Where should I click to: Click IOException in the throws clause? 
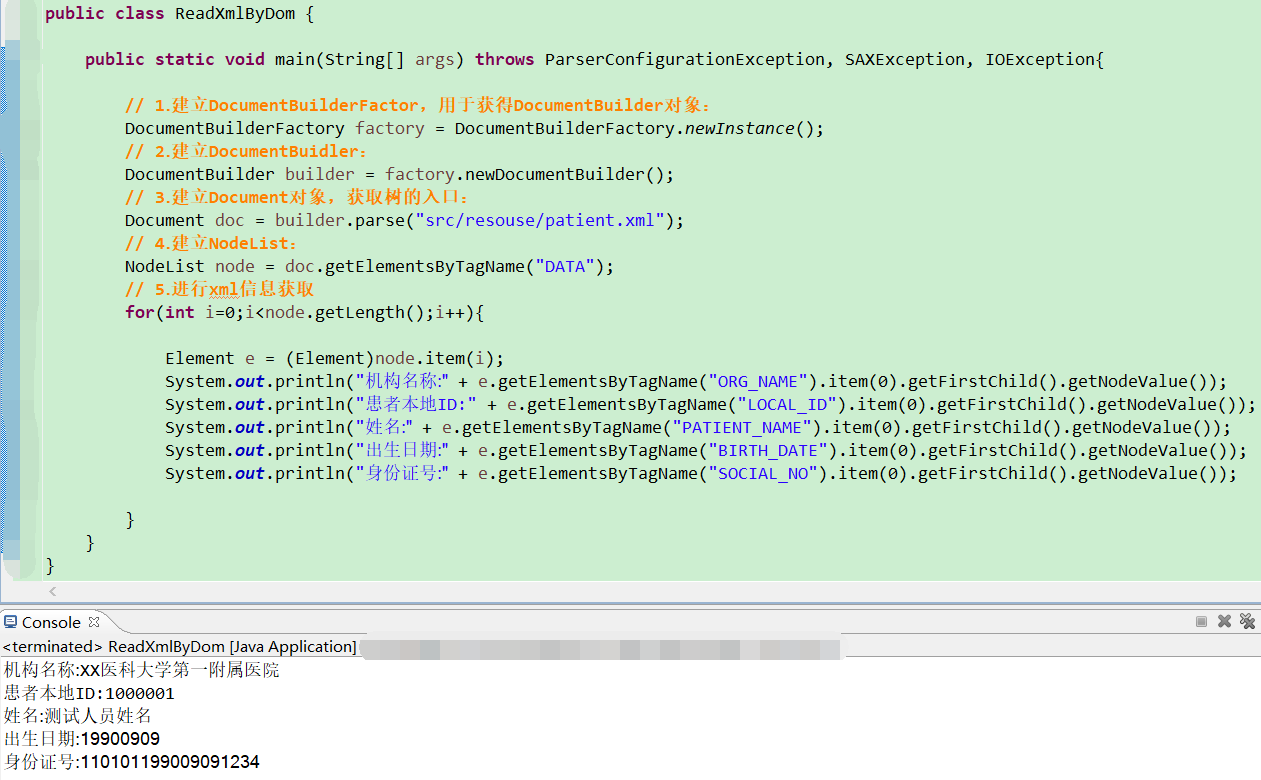tap(1040, 59)
